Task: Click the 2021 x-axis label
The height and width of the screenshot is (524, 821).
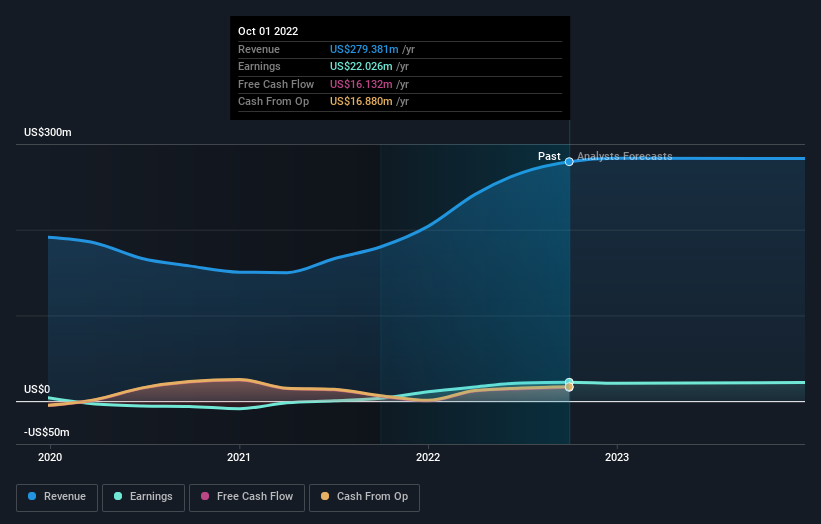Action: 239,457
